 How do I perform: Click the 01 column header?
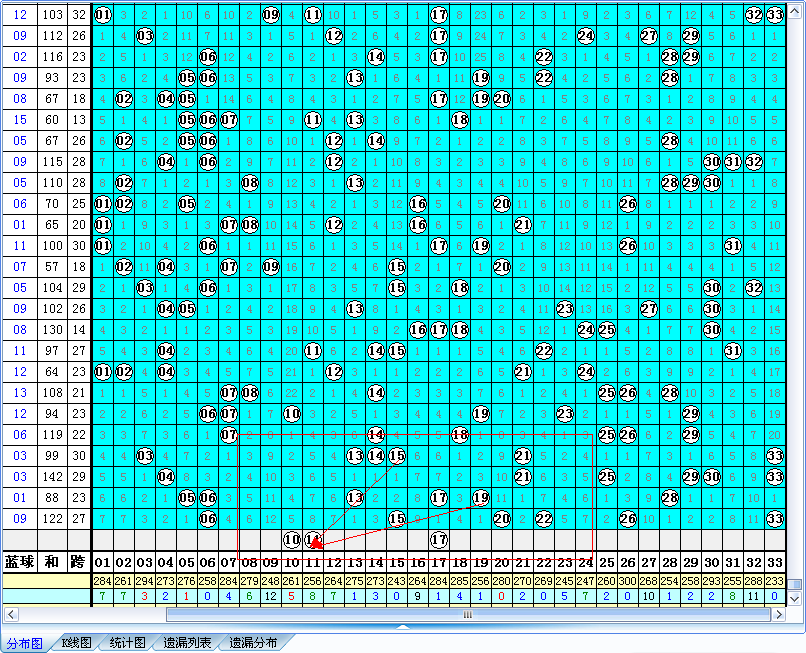click(103, 561)
